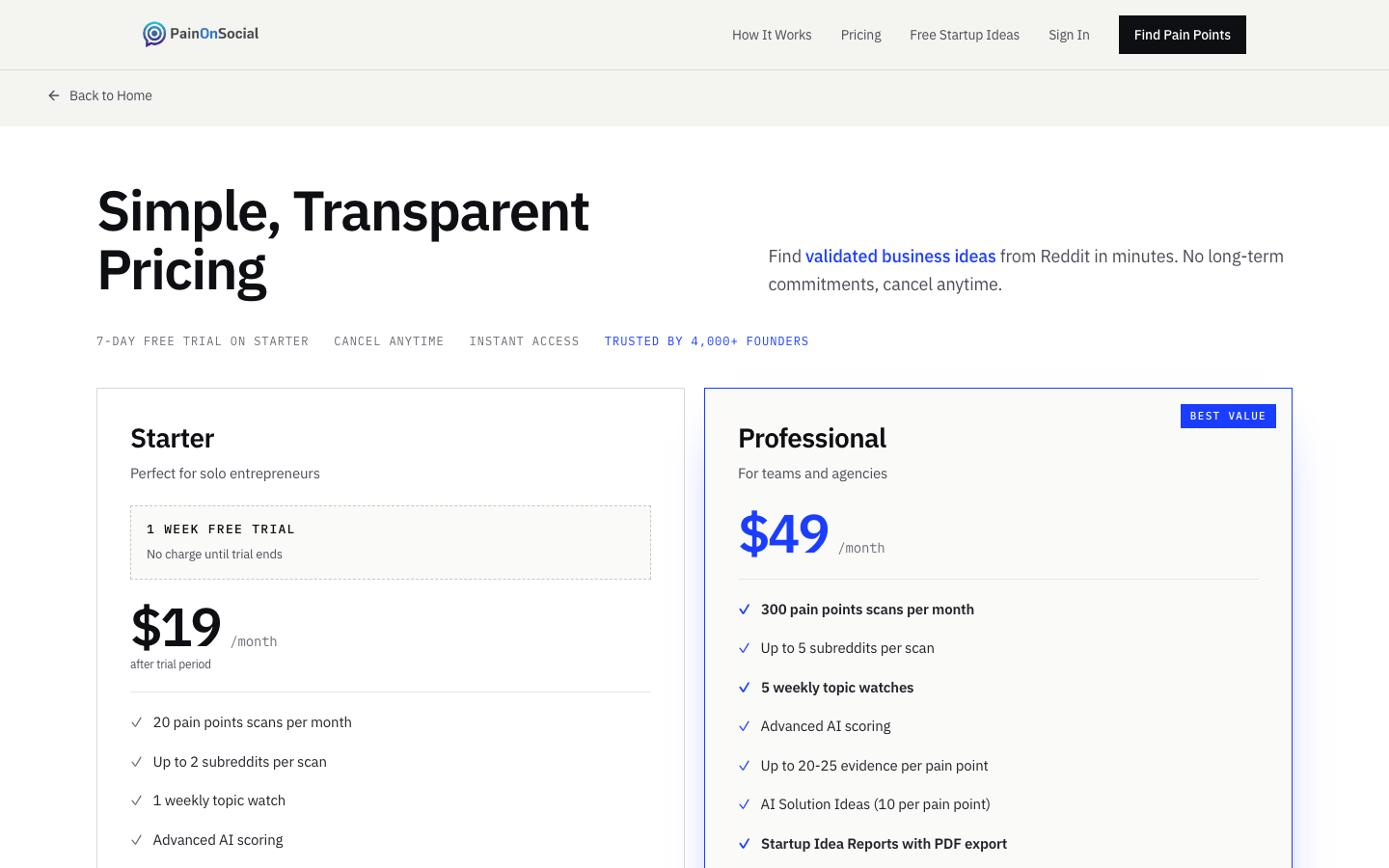The image size is (1389, 868).
Task: Click the PainOnSocial brand name
Action: (214, 34)
